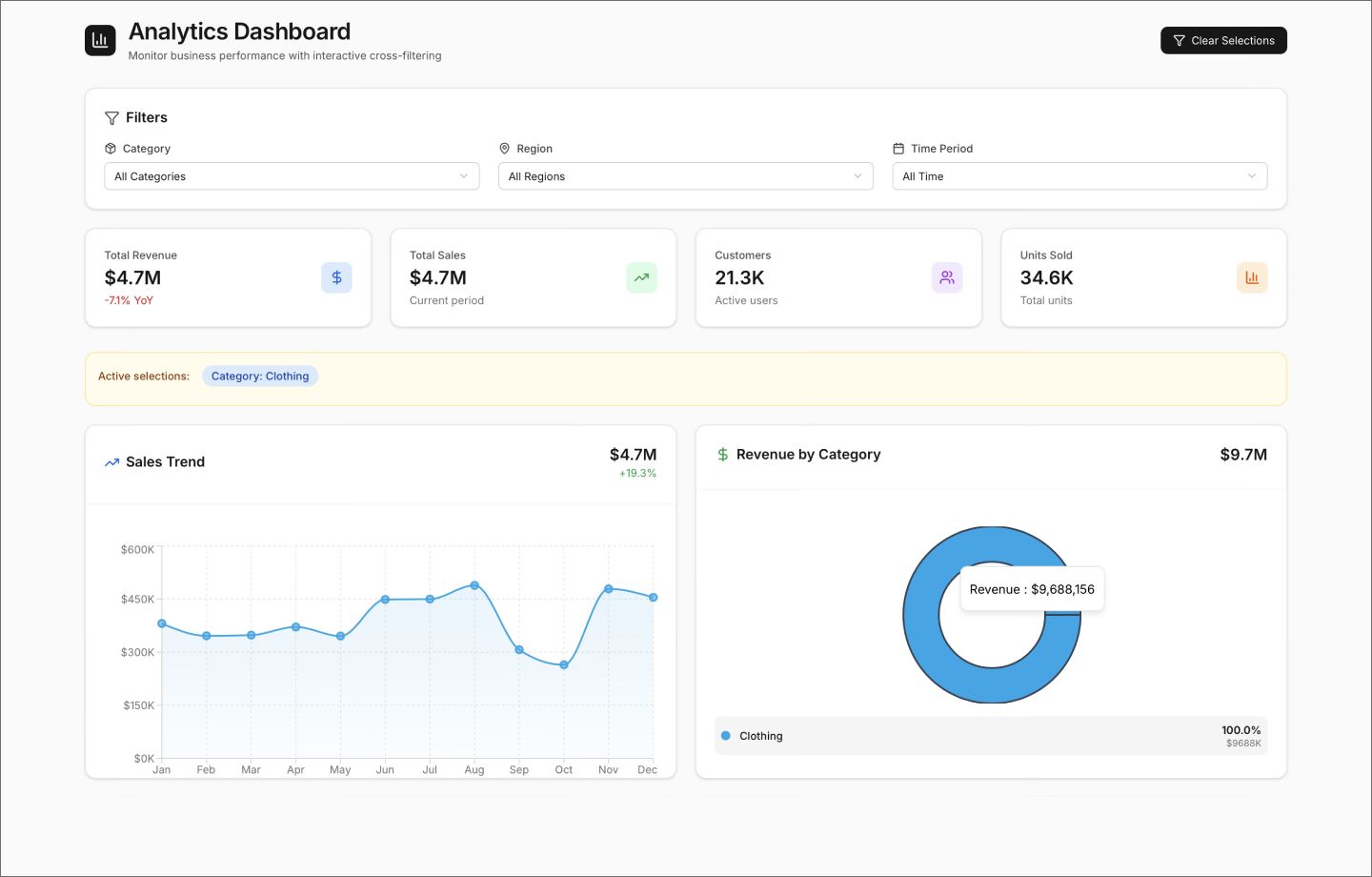The width and height of the screenshot is (1372, 877).
Task: Open the All Categories dropdown
Action: 292,175
